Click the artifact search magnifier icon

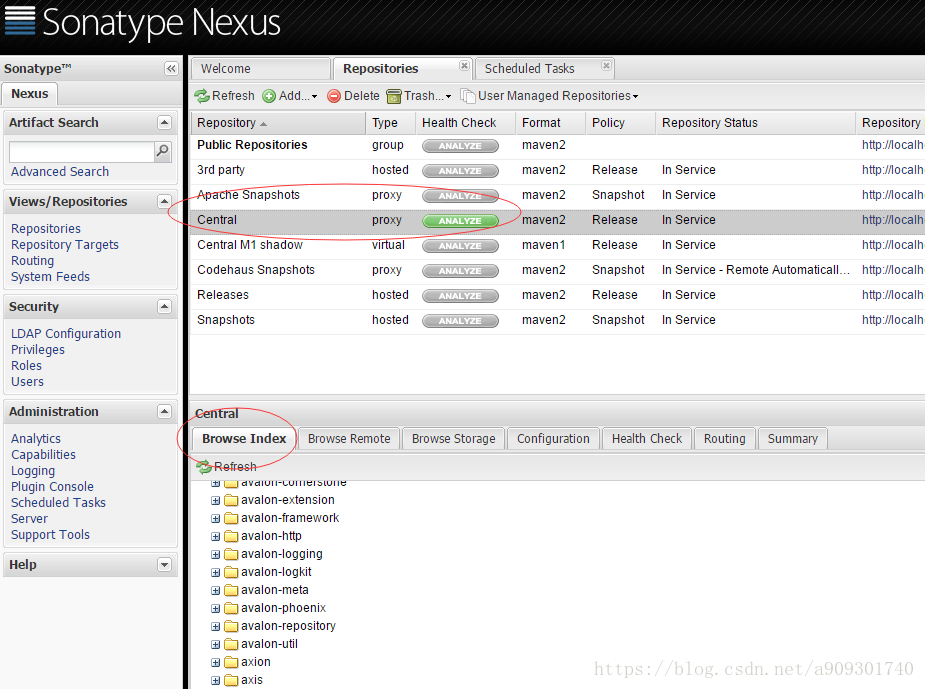(162, 151)
